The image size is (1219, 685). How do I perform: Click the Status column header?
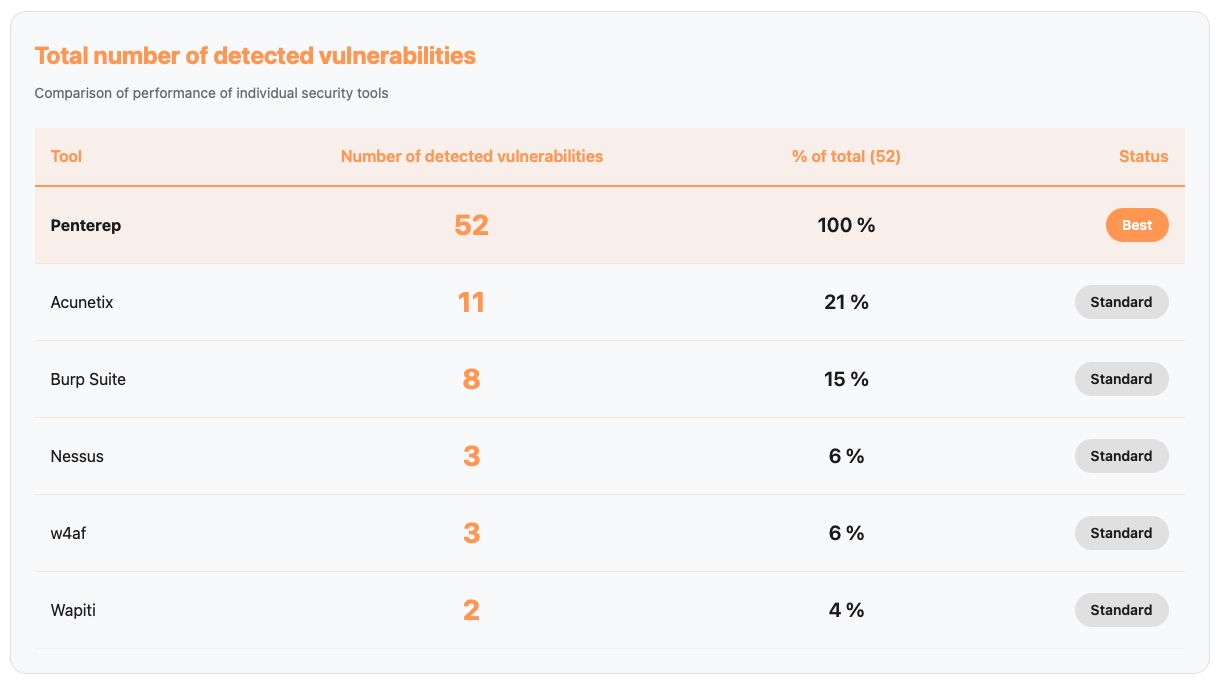(1143, 156)
